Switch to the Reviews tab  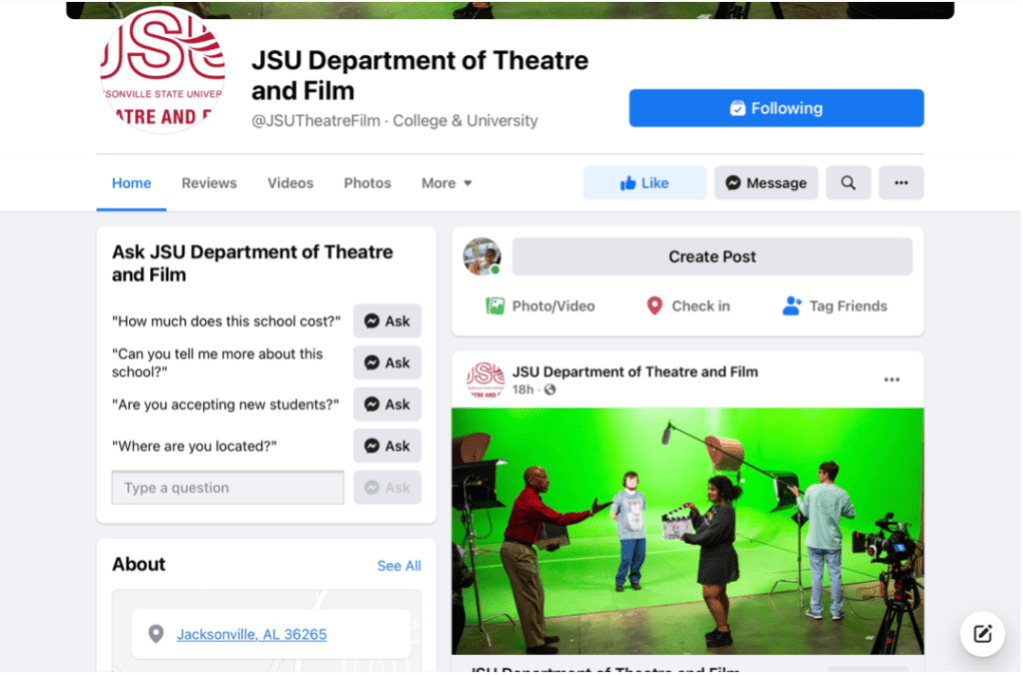tap(208, 183)
